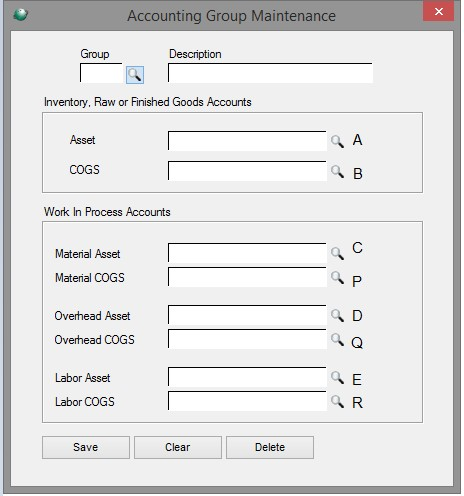Select the Material COGS input field
Image resolution: width=464 pixels, height=496 pixels.
pos(247,277)
